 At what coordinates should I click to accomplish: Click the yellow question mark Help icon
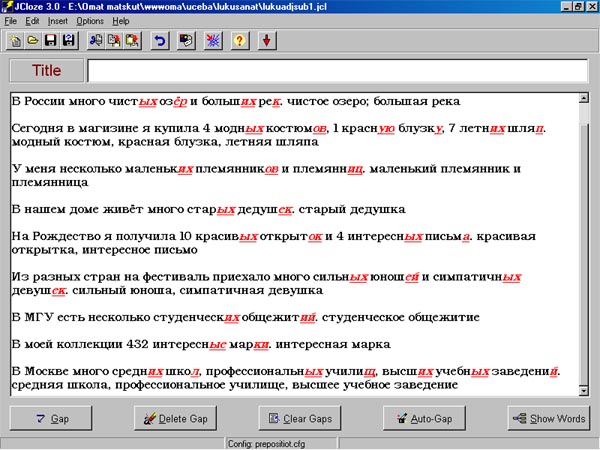[239, 41]
